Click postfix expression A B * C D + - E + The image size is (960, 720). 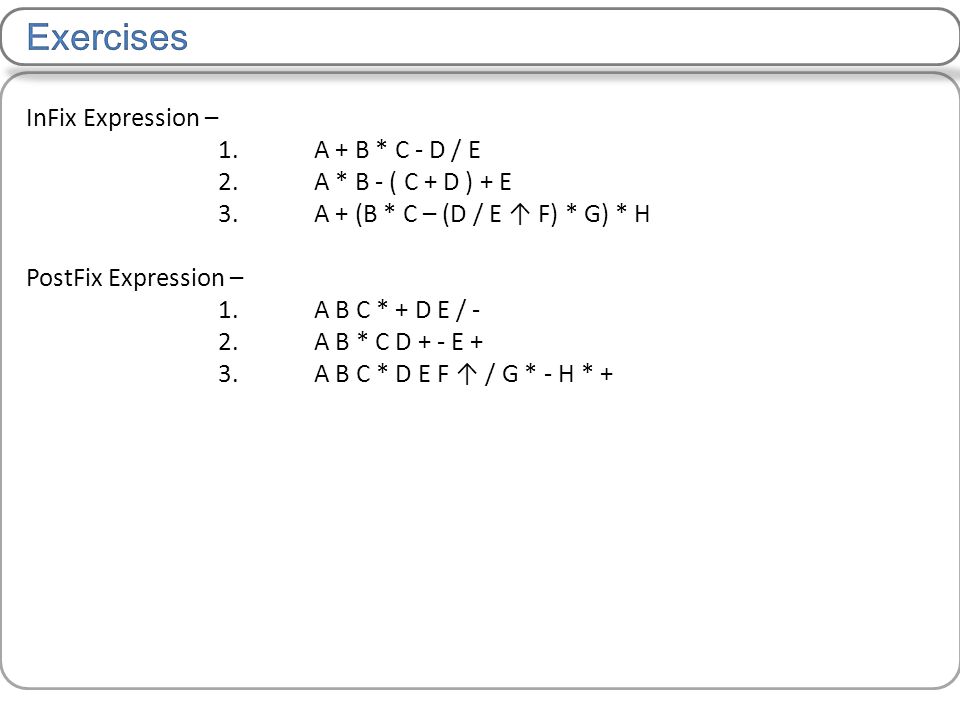399,342
